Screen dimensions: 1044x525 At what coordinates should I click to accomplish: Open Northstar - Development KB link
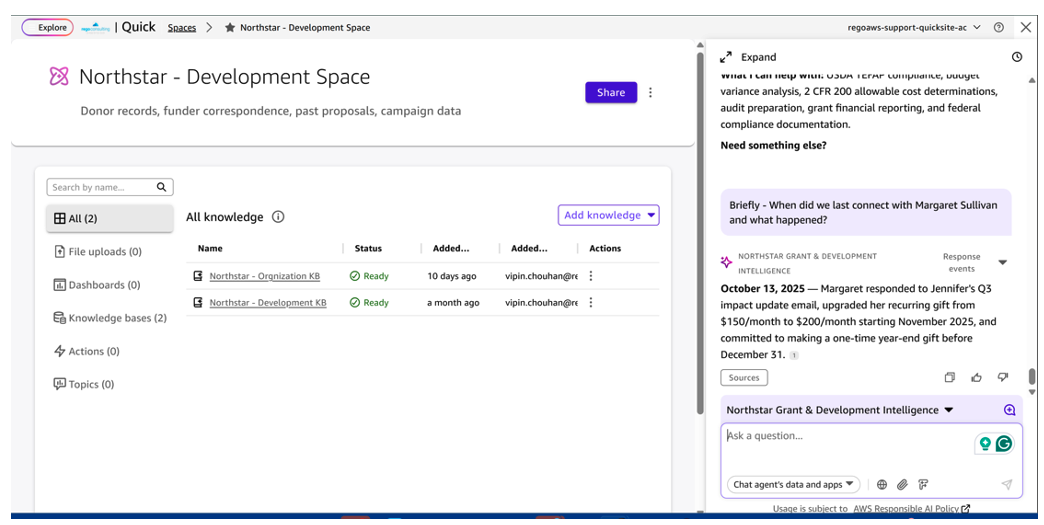click(x=268, y=303)
